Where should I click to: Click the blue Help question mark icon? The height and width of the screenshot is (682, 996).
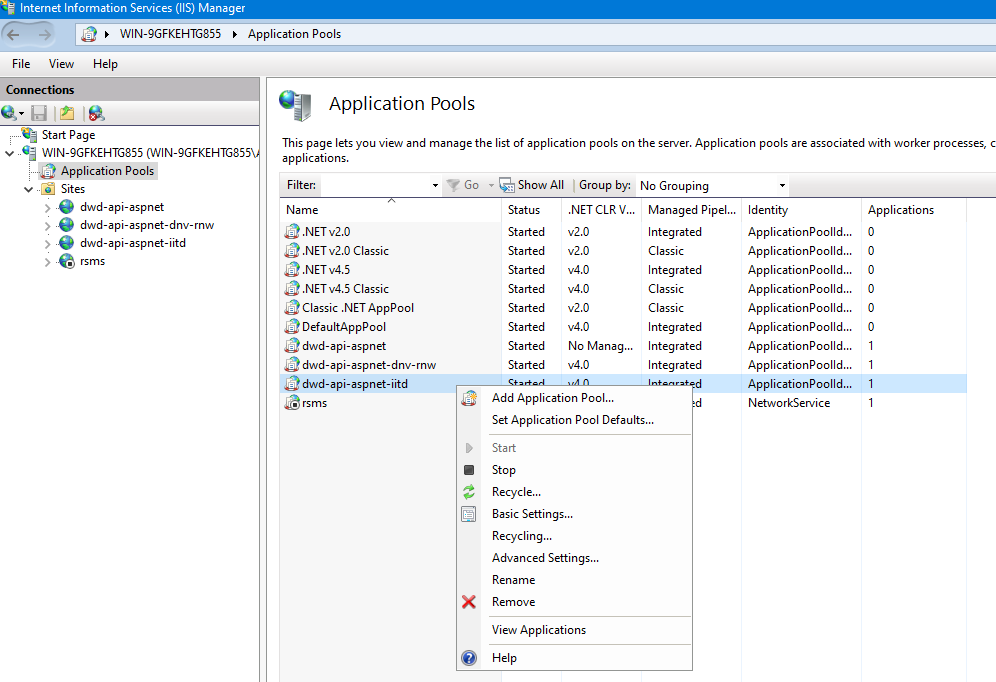point(469,658)
